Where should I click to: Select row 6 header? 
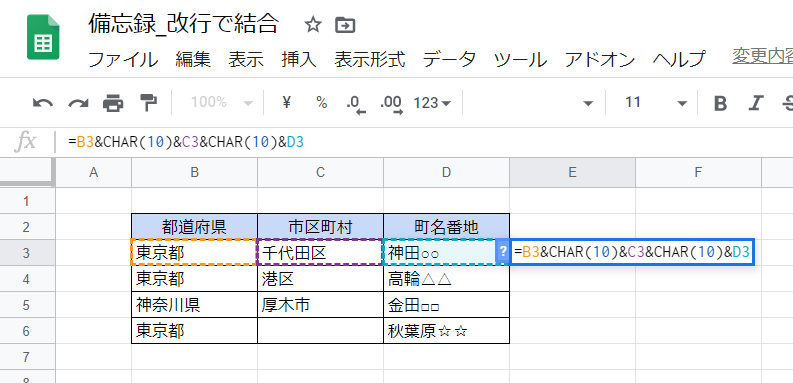(27, 331)
